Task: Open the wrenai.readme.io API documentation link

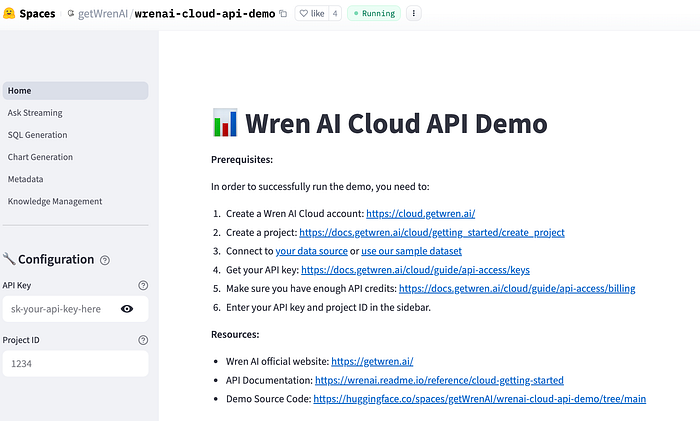Action: pos(439,380)
